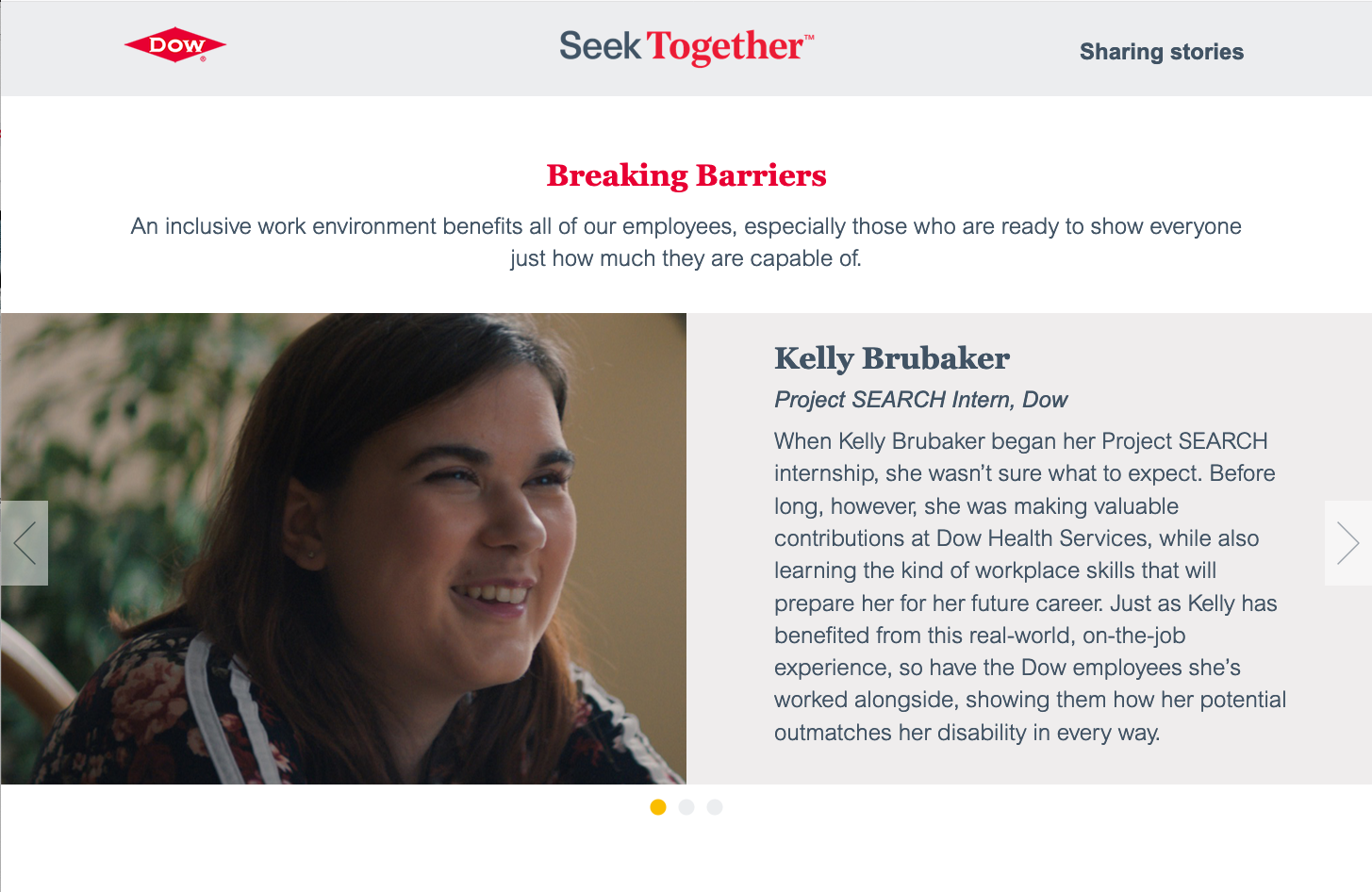
Task: Click the red "Together" word in the logo
Action: (x=724, y=46)
